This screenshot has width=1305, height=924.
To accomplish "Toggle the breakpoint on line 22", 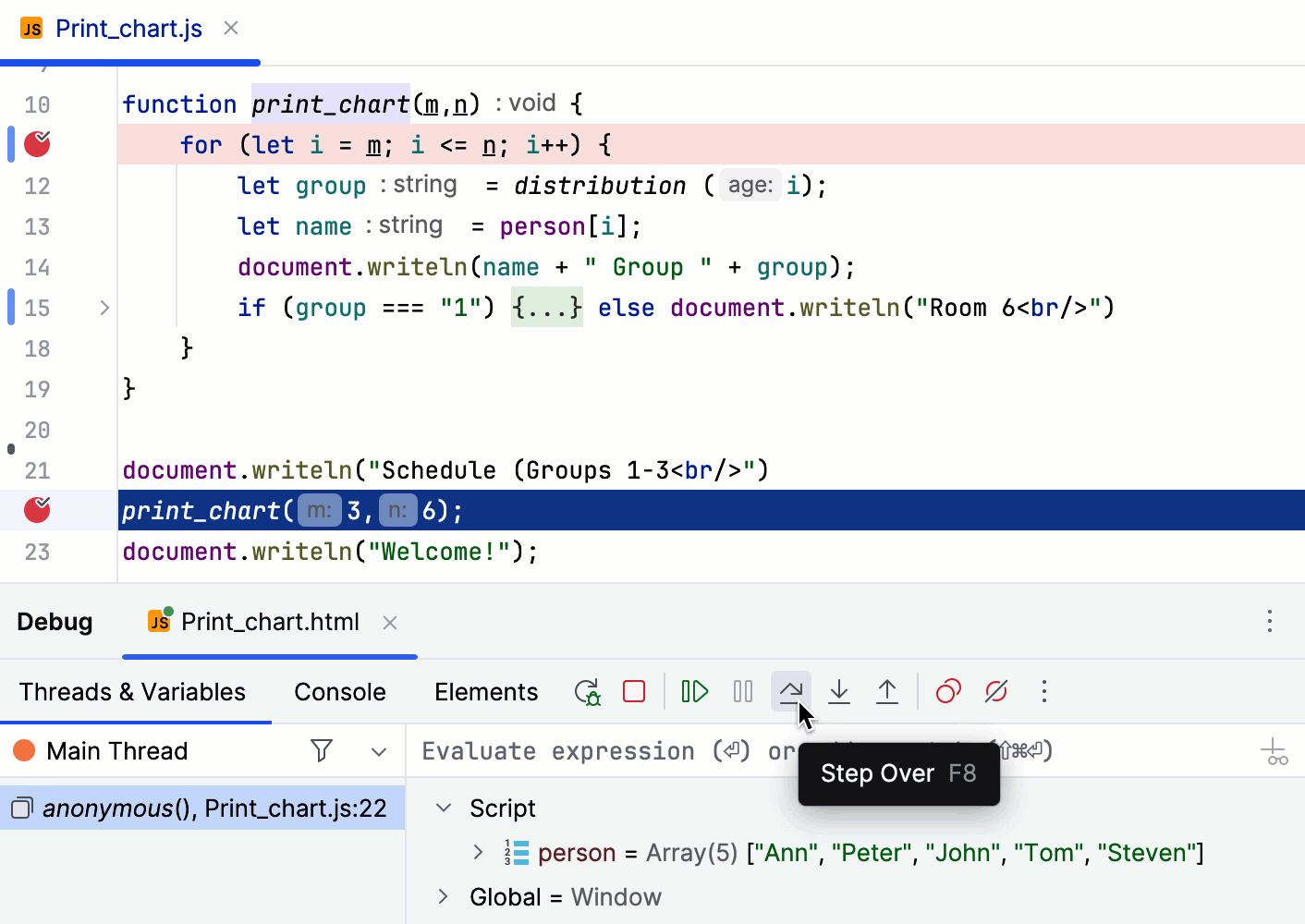I will (36, 510).
